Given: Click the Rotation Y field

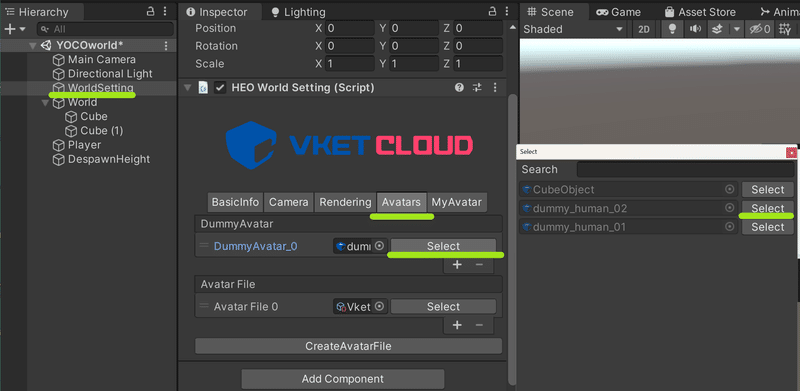Looking at the screenshot, I should click(x=415, y=46).
